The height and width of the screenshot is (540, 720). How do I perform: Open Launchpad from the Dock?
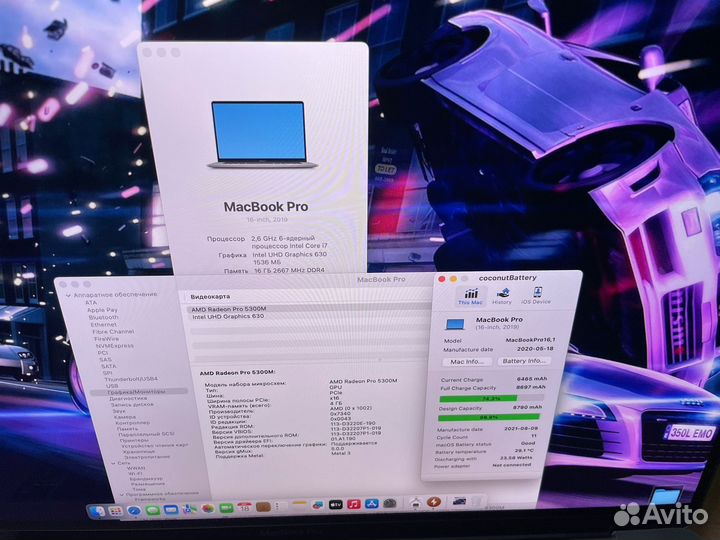point(116,511)
